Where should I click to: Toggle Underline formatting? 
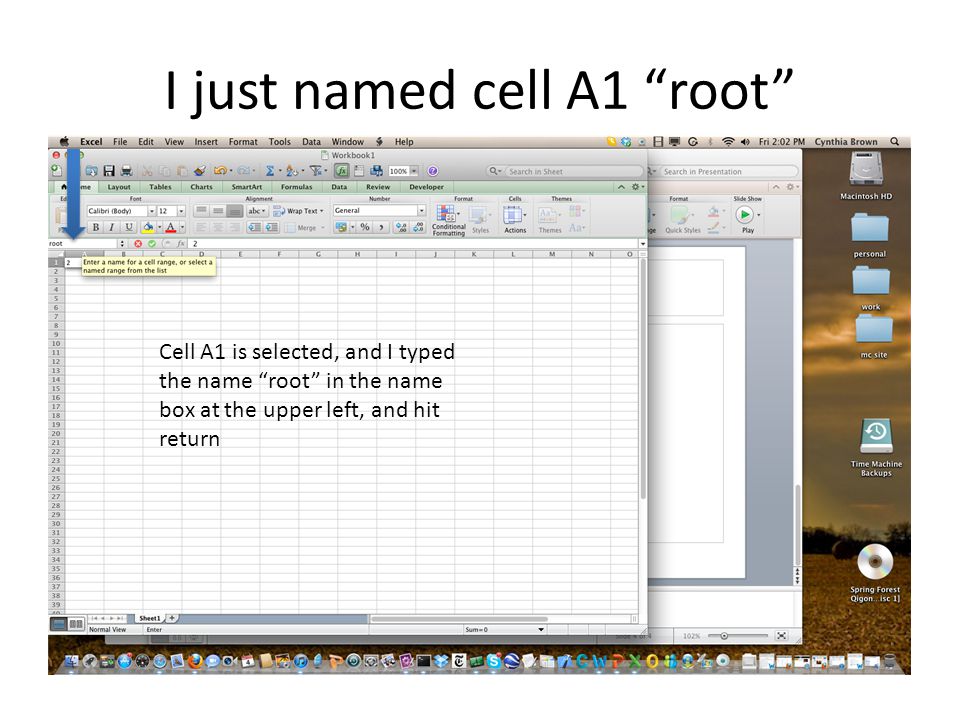[129, 227]
